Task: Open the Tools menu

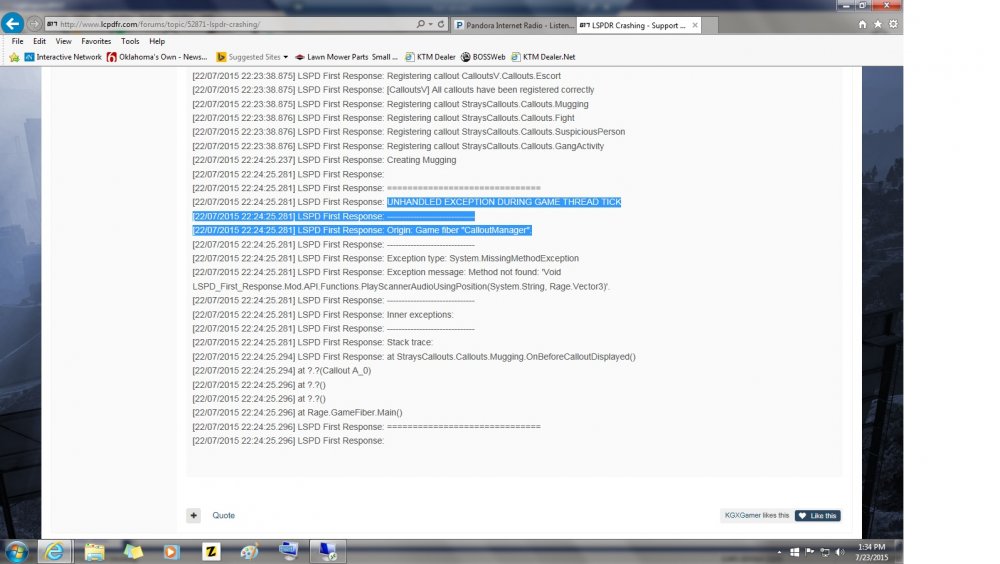Action: click(x=130, y=41)
